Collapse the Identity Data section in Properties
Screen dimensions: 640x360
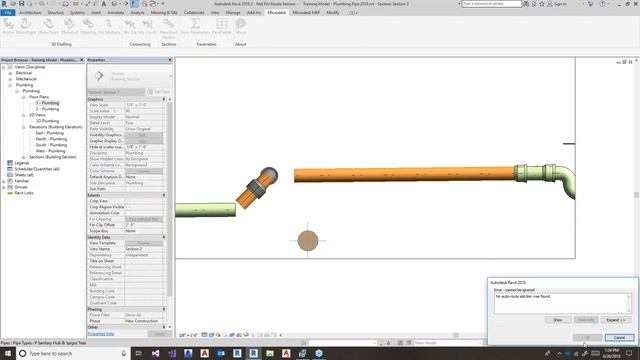click(164, 237)
